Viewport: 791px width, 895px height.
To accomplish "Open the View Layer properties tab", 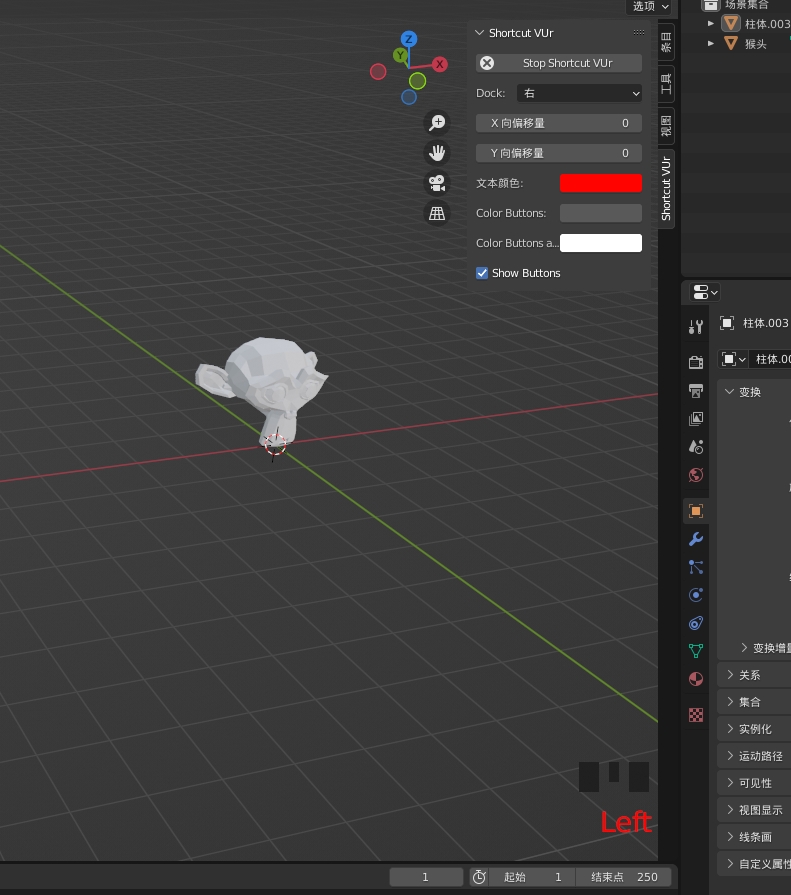I will tap(696, 418).
